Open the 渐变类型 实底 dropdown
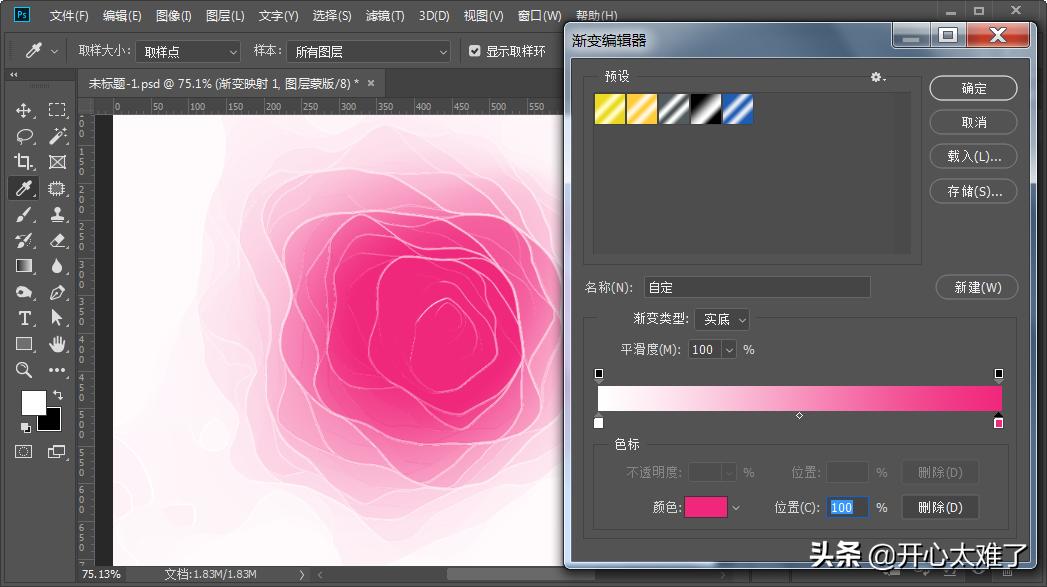 (722, 319)
